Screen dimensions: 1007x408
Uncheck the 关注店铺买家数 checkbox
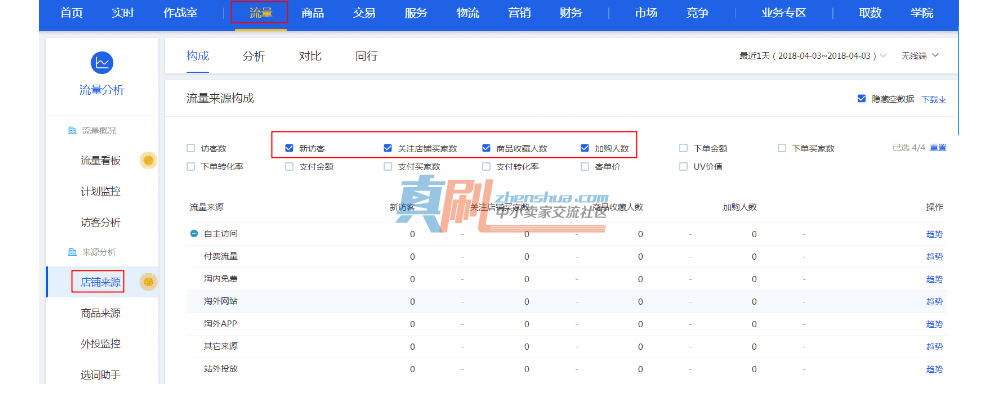click(387, 148)
